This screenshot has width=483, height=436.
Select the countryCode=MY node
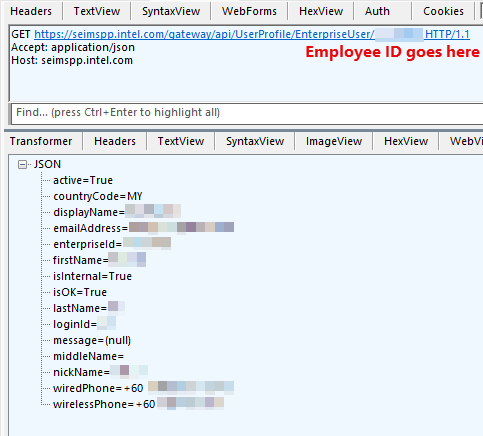point(98,196)
